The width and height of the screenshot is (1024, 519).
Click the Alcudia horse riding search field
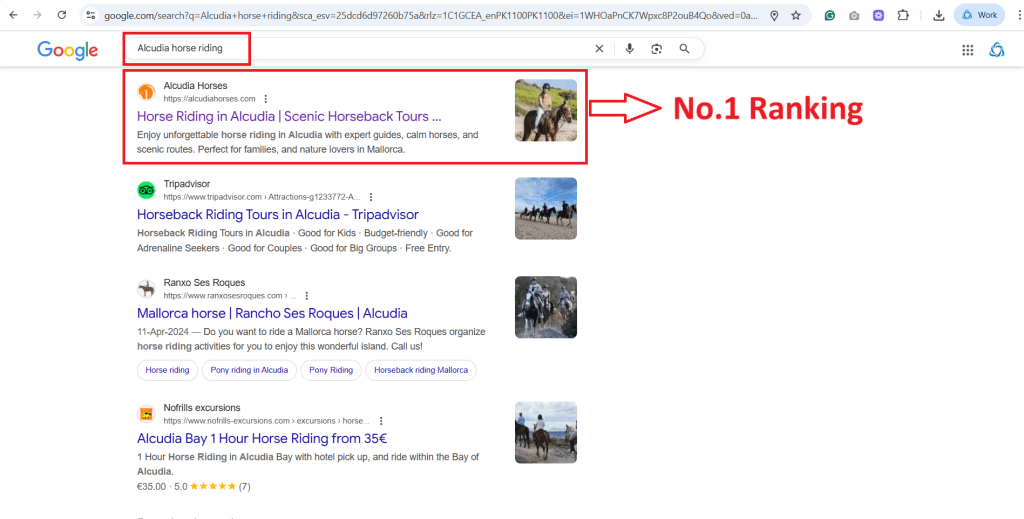coord(350,48)
